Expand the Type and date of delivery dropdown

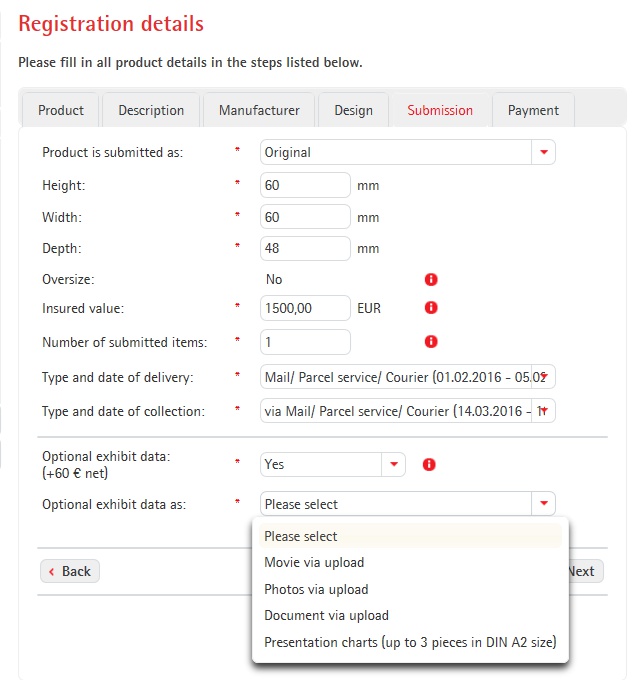point(543,377)
